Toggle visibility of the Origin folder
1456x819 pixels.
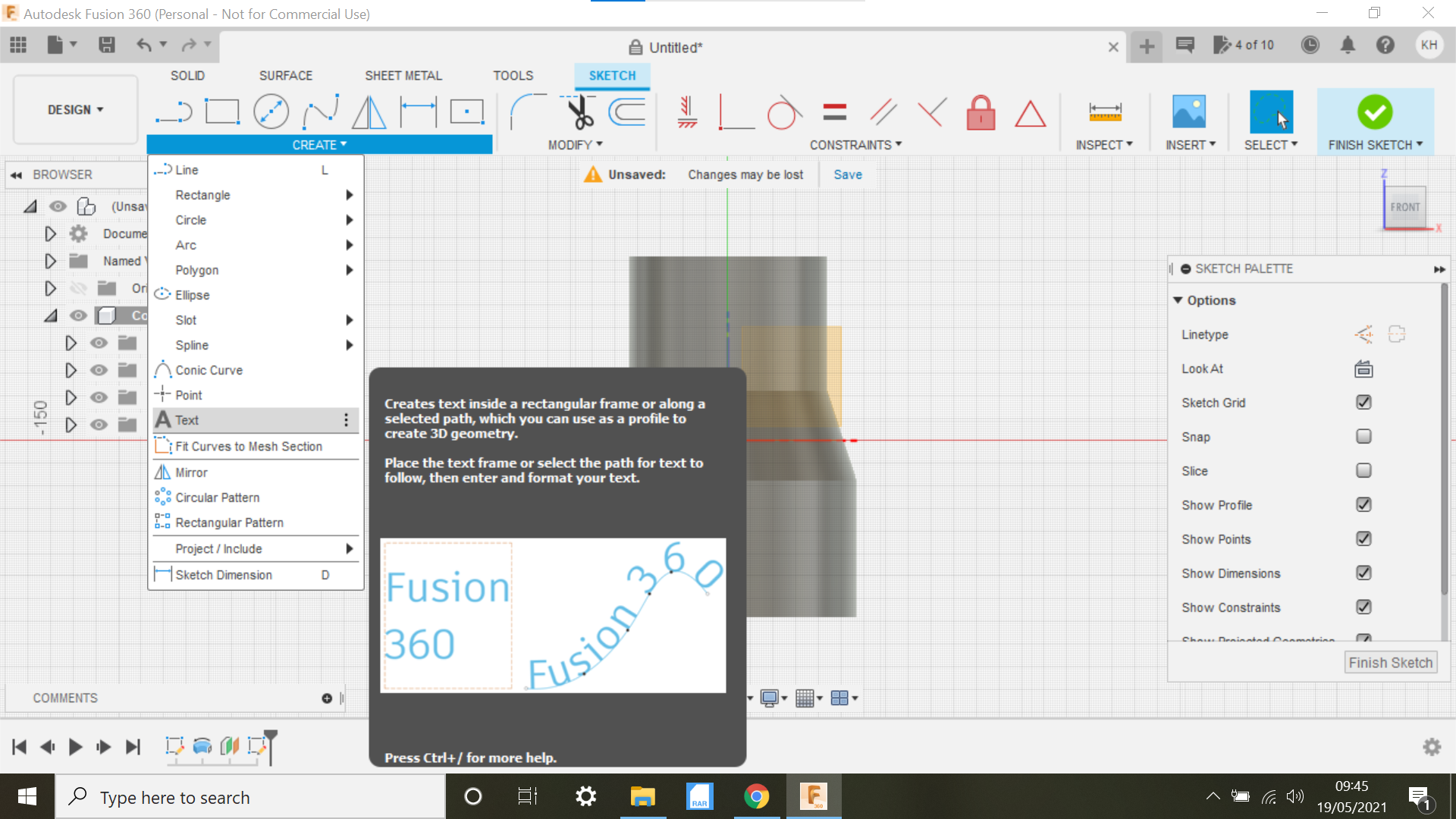click(x=78, y=288)
